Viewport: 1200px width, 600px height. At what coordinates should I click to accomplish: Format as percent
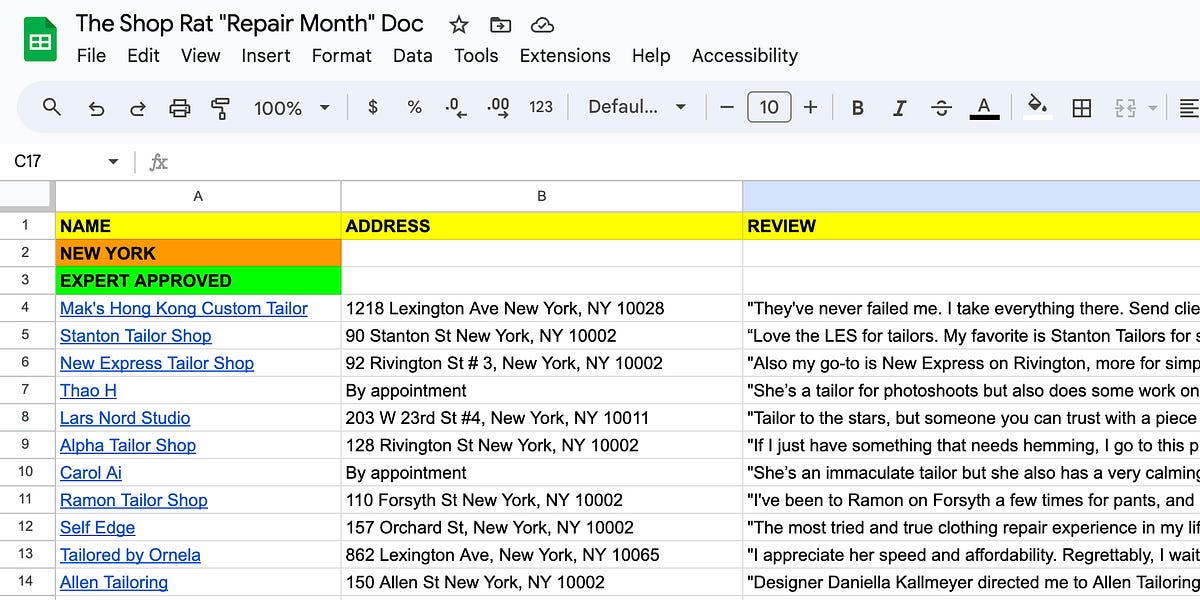[414, 107]
